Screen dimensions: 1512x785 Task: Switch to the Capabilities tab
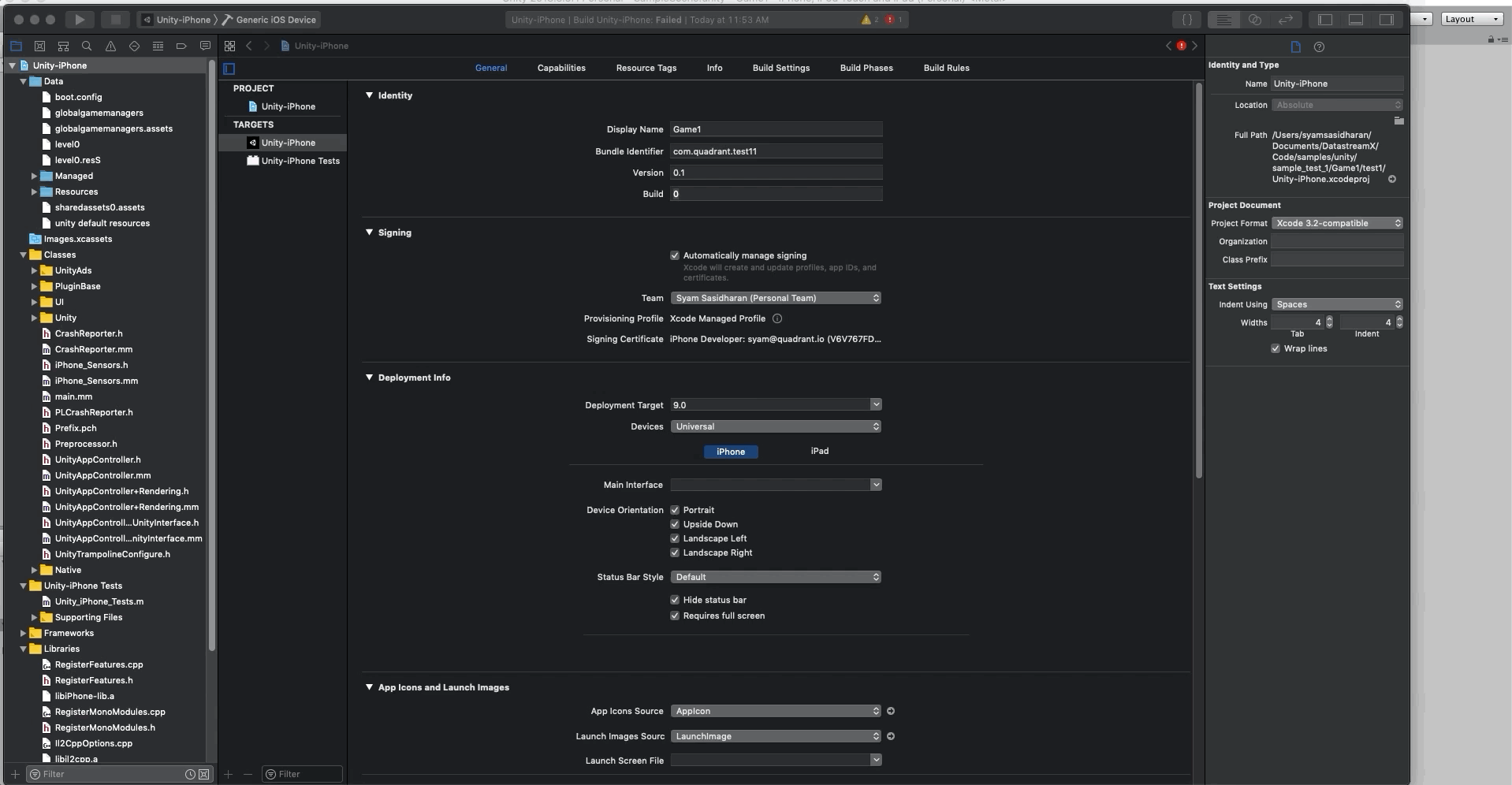[561, 68]
